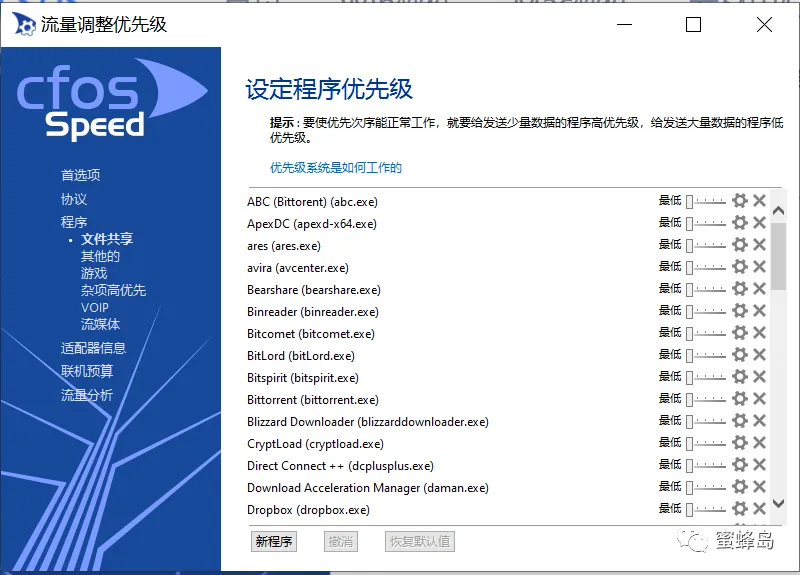Delete ApexDC entry with X icon
Viewport: 800px width, 575px height.
point(759,222)
